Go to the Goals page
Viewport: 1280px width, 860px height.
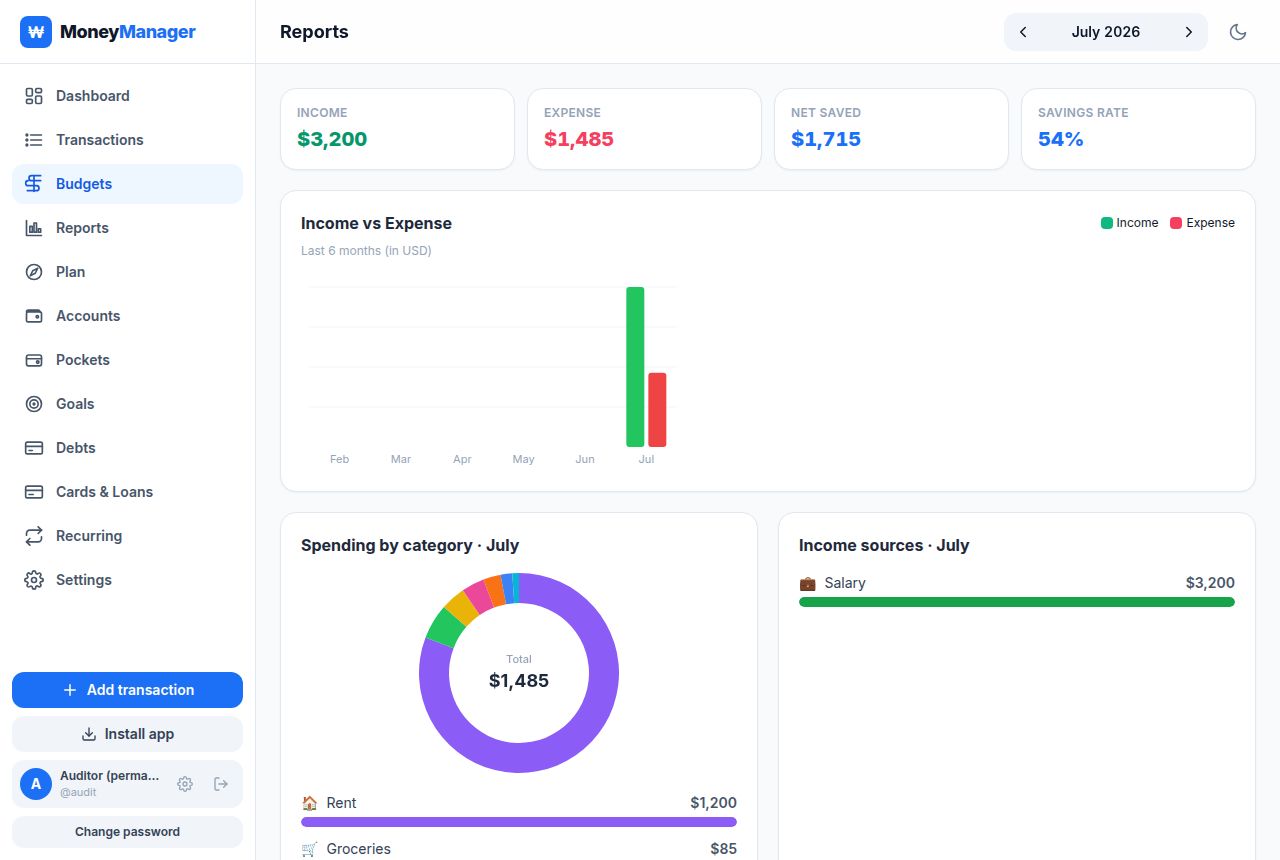127,404
